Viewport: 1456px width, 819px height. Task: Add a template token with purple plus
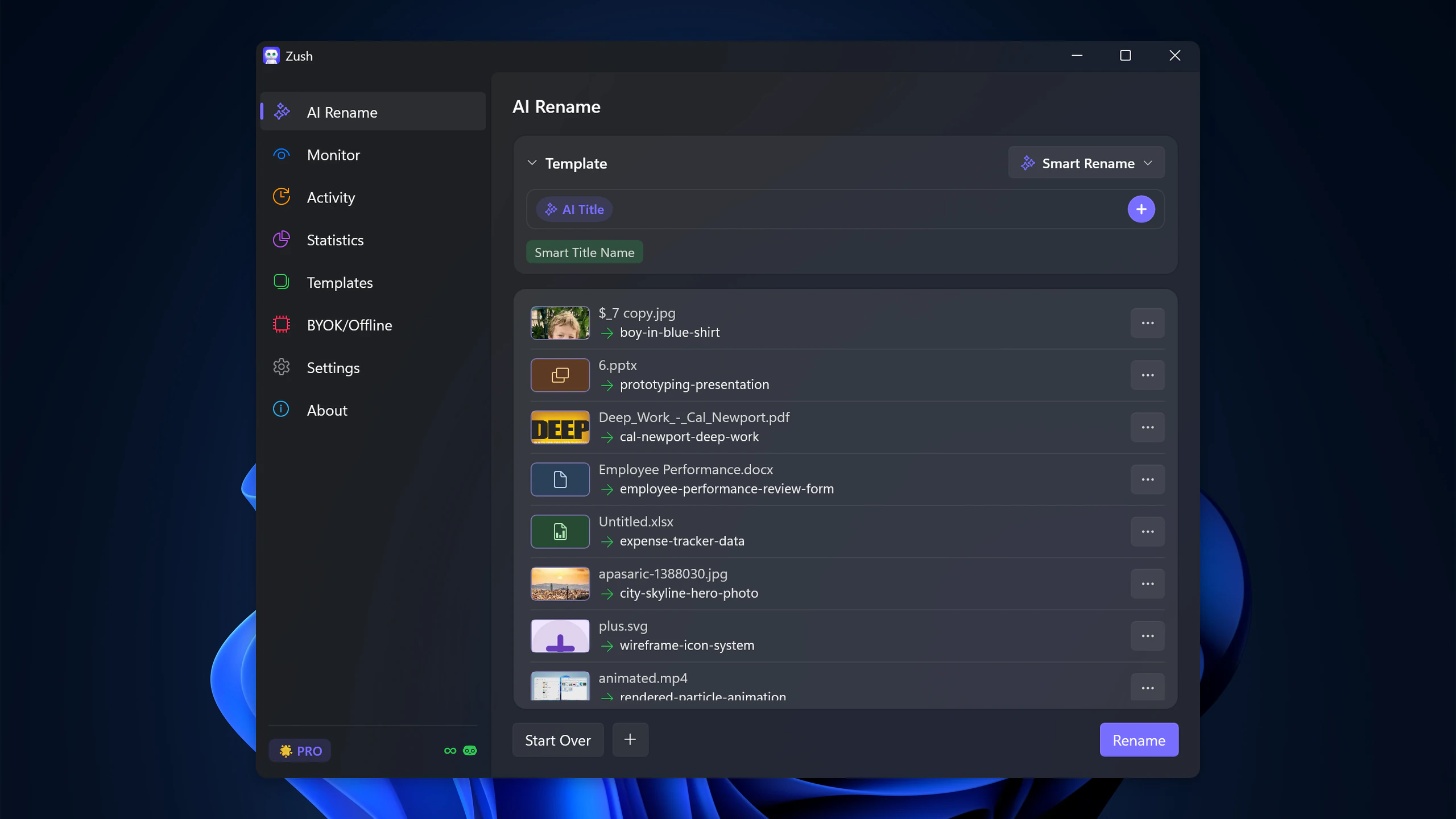click(x=1141, y=209)
